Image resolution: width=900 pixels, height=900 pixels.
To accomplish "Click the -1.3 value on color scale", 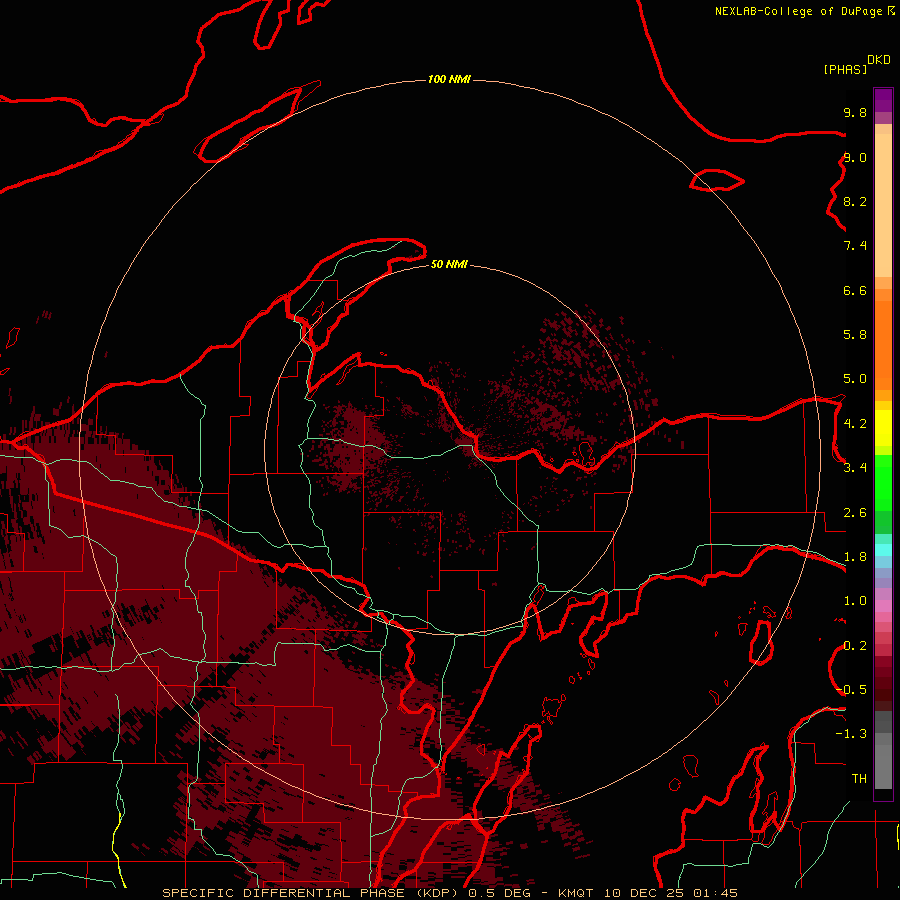I will tap(852, 734).
